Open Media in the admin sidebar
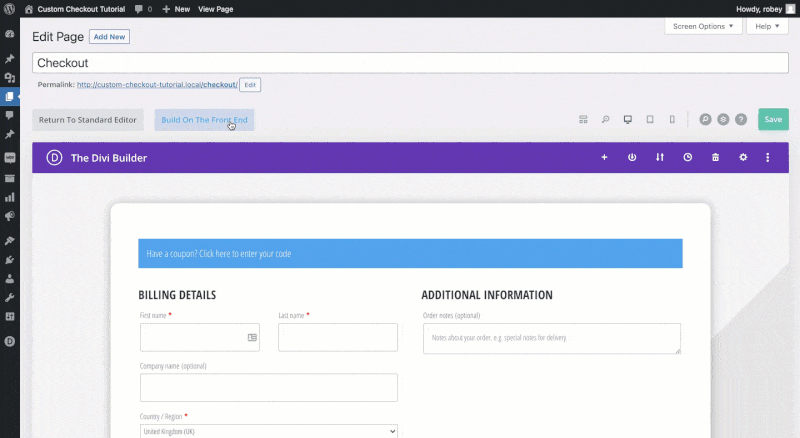Image resolution: width=800 pixels, height=438 pixels. coord(9,78)
